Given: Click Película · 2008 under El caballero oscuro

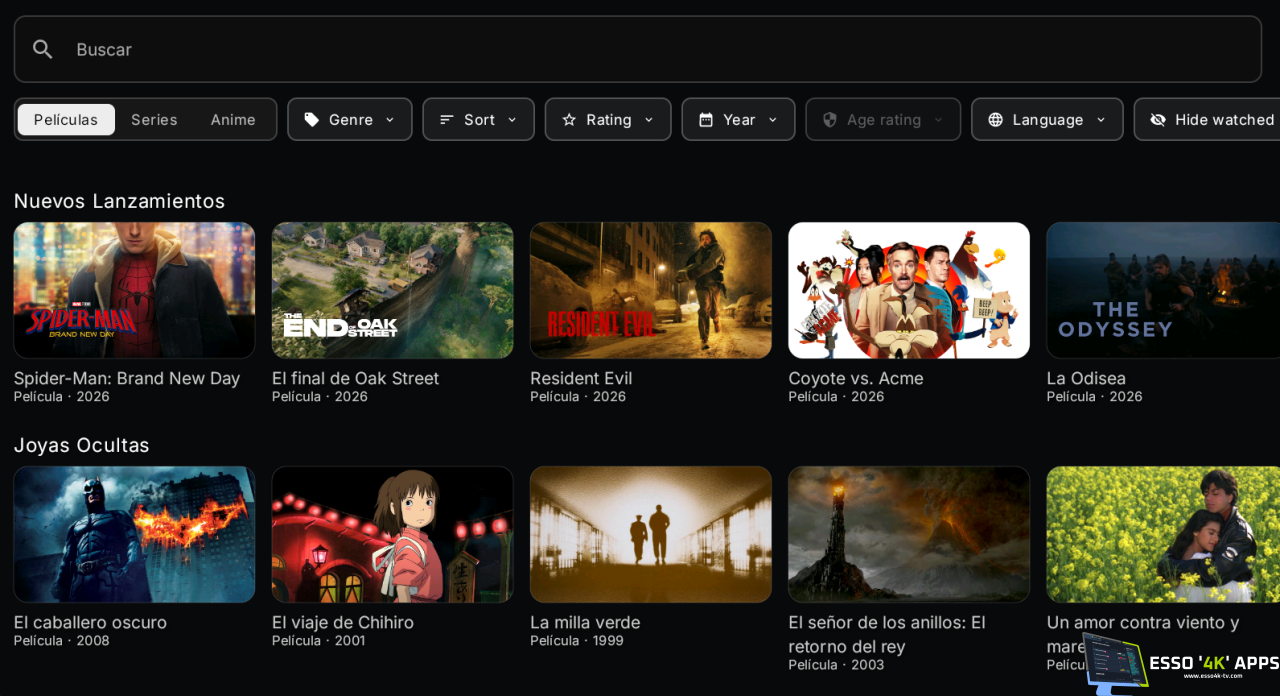Looking at the screenshot, I should pyautogui.click(x=61, y=640).
